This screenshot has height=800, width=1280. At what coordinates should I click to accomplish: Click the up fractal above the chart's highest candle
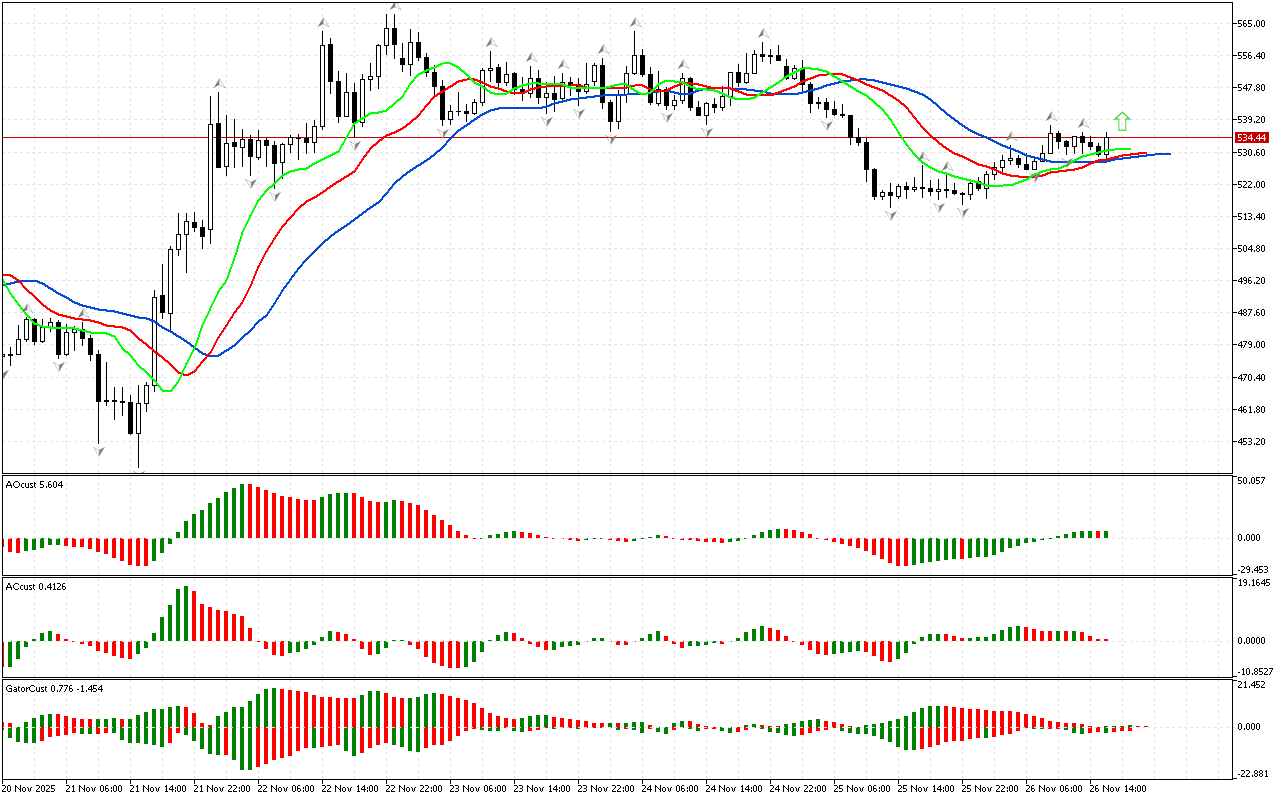[394, 7]
